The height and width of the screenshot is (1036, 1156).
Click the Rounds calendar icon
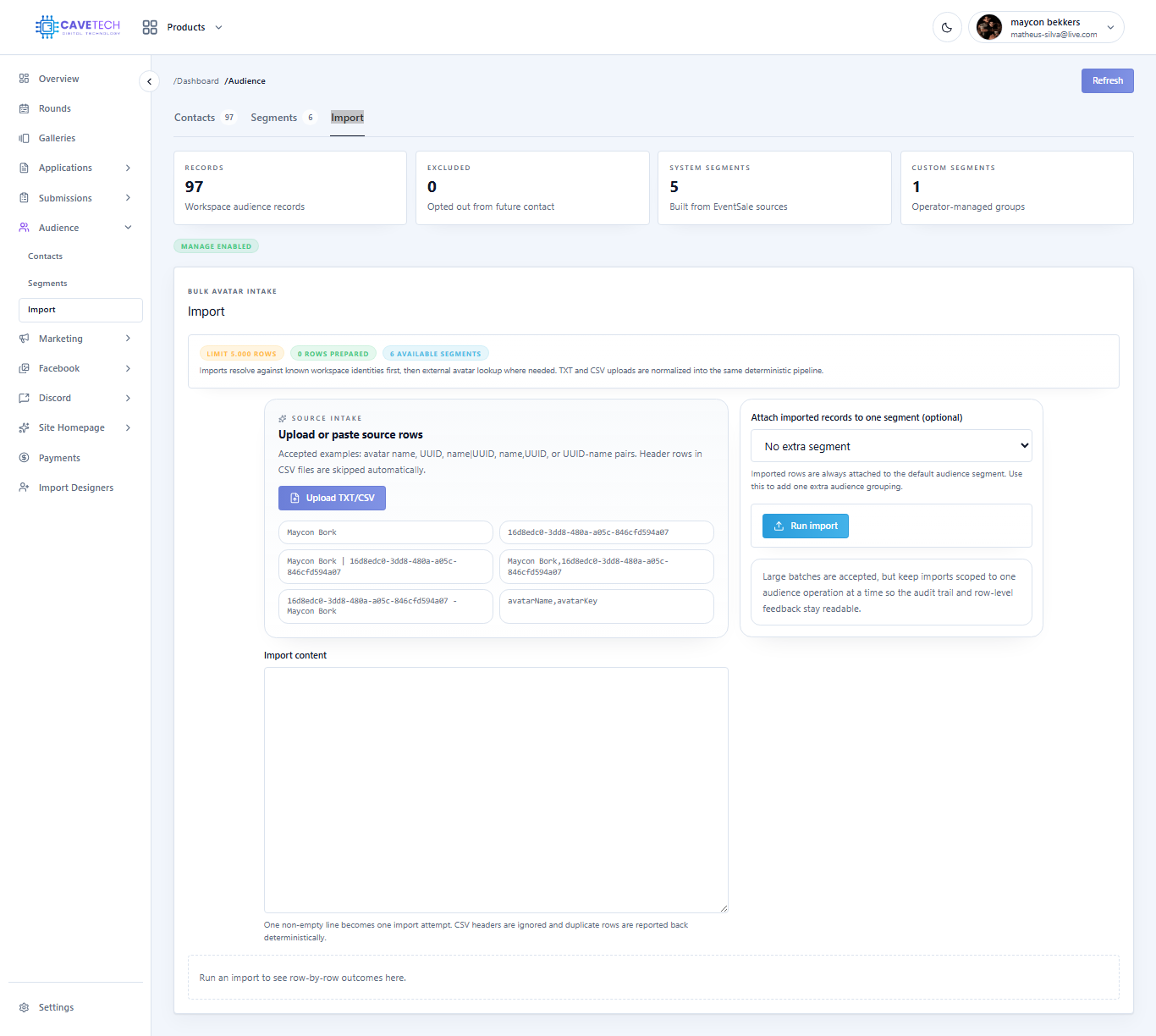tap(24, 108)
